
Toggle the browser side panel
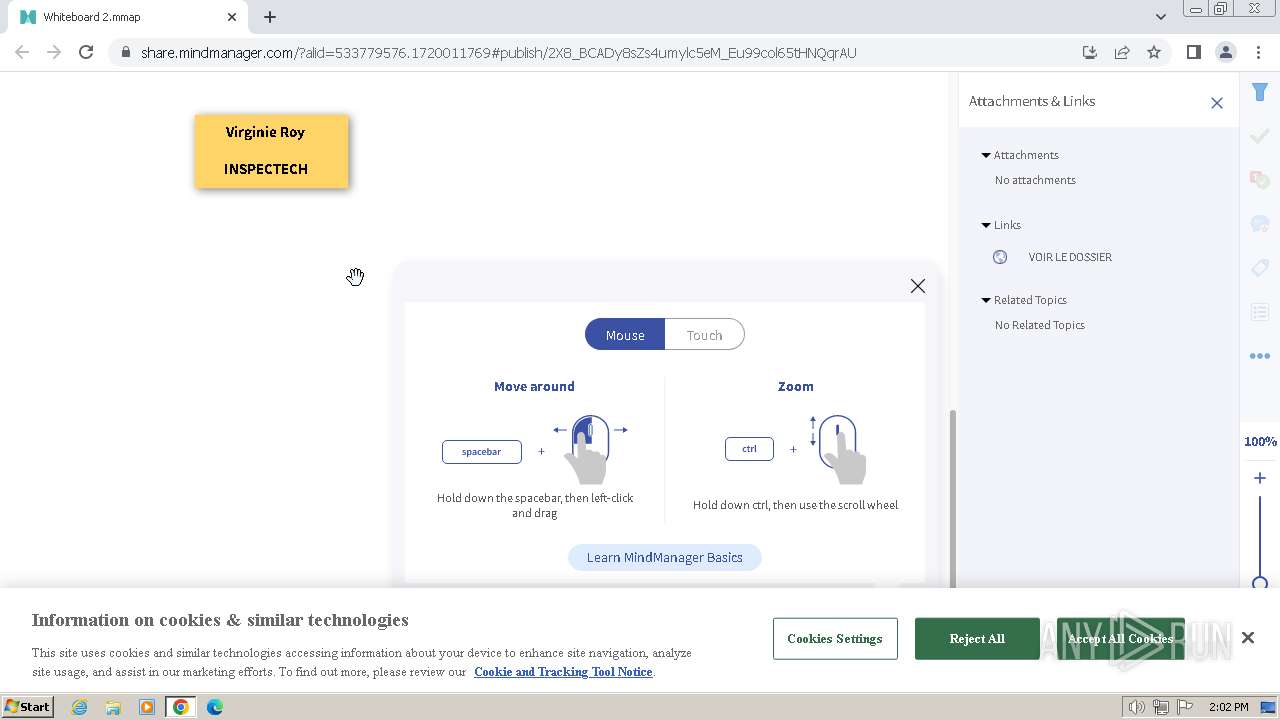[x=1193, y=53]
